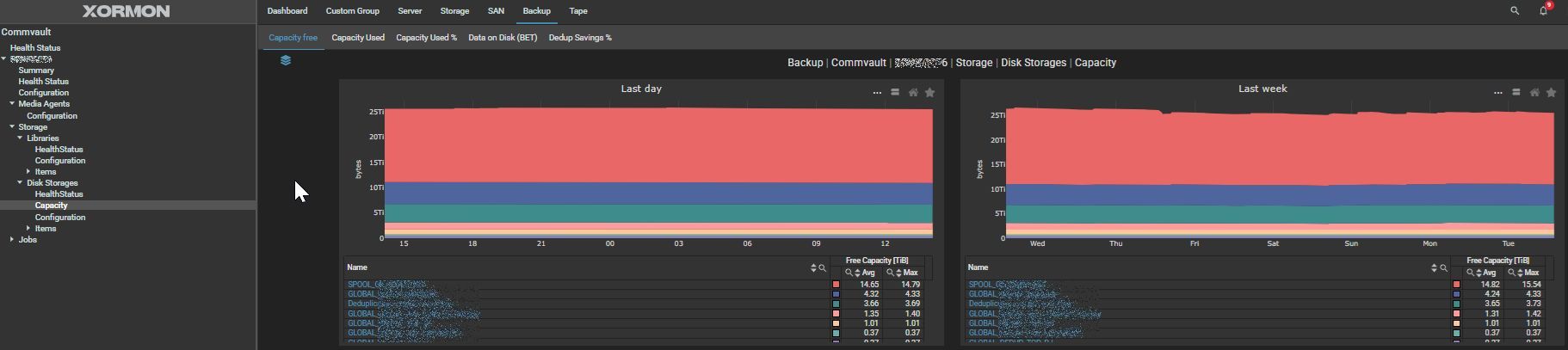The width and height of the screenshot is (1568, 350).
Task: Expand Items under Disk Storages
Action: tap(28, 229)
